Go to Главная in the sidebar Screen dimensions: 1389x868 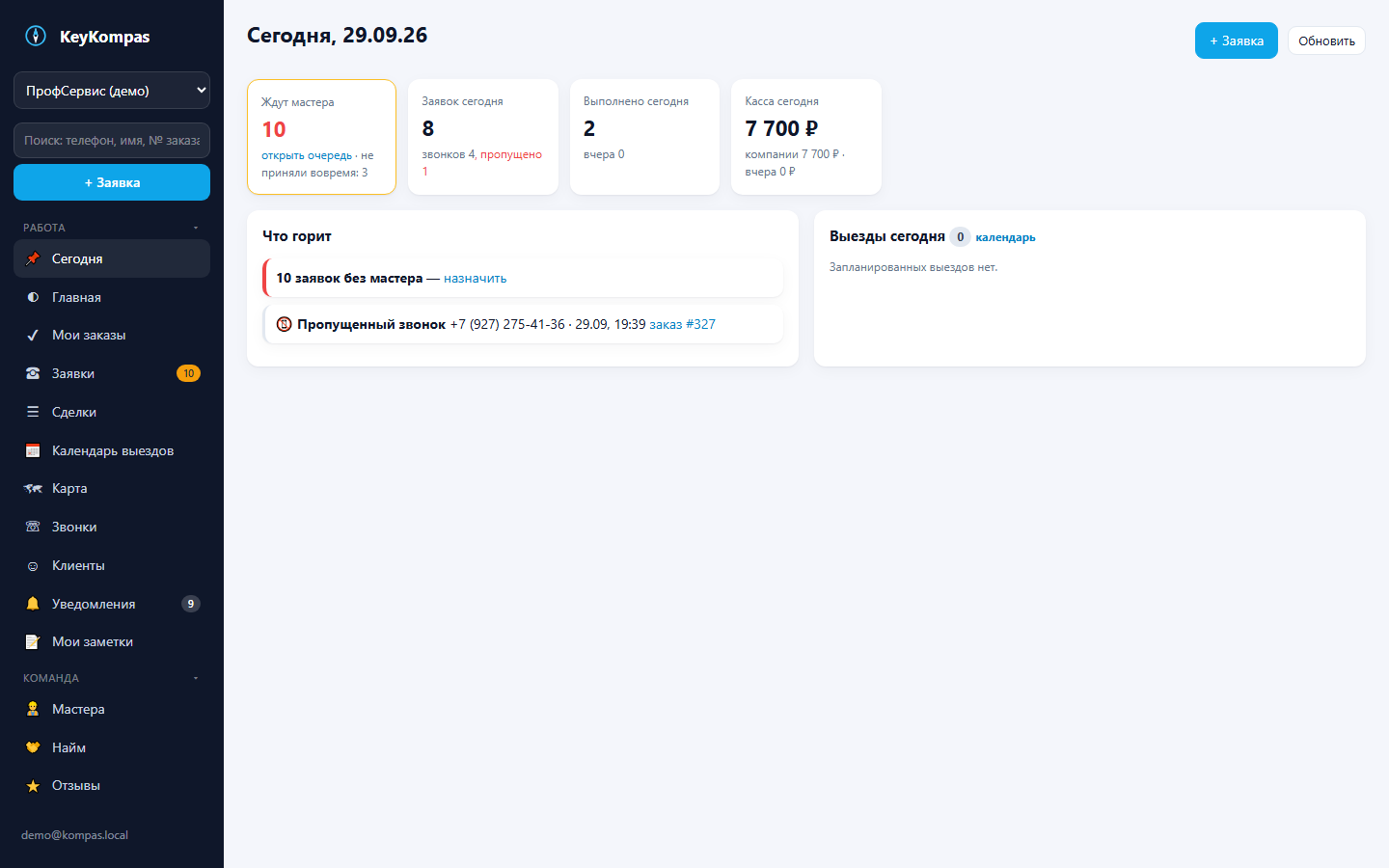pos(112,297)
